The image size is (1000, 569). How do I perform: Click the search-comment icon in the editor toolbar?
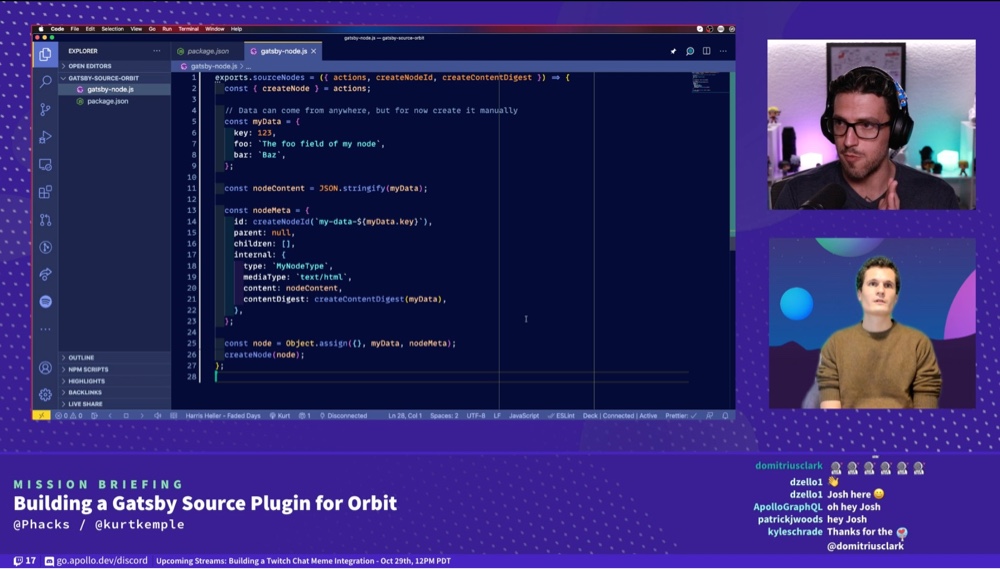click(689, 51)
